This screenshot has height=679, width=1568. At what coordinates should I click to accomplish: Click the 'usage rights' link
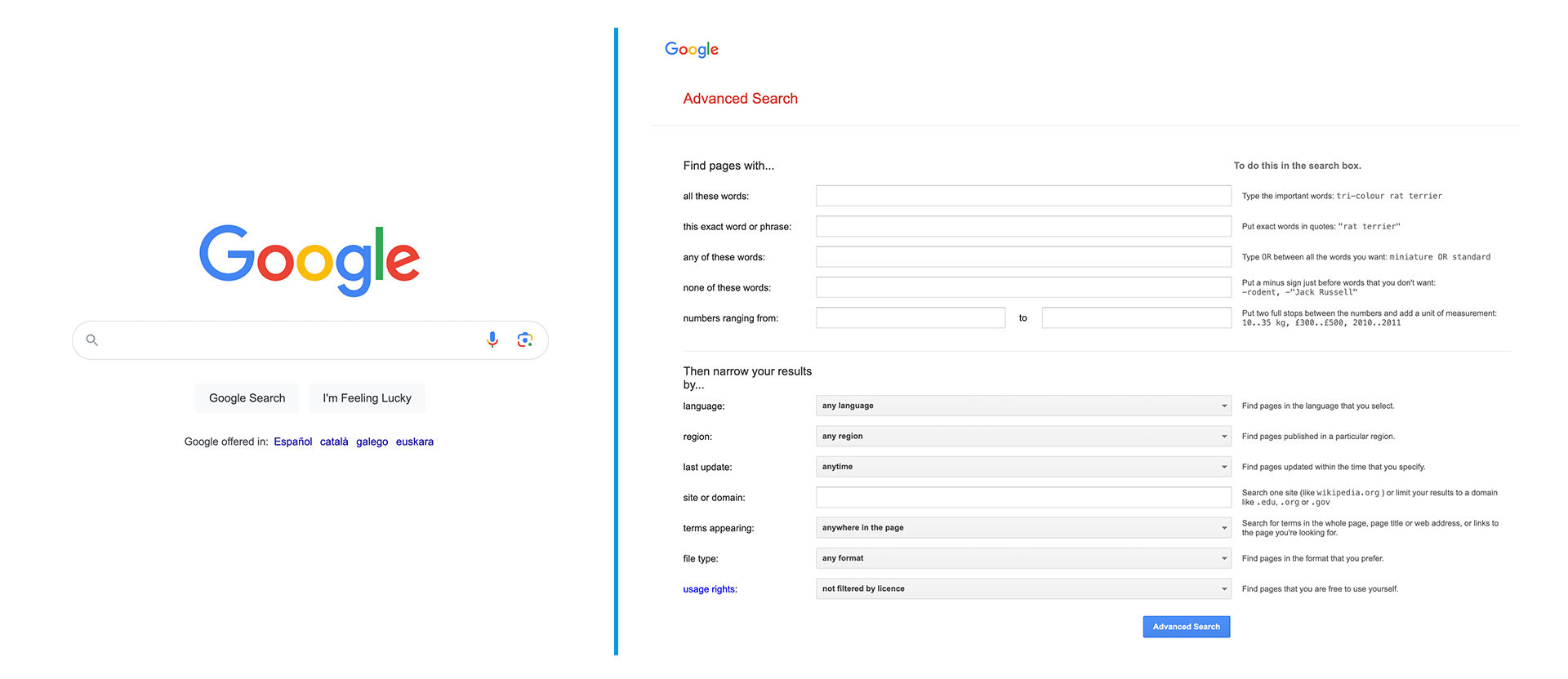coord(709,589)
